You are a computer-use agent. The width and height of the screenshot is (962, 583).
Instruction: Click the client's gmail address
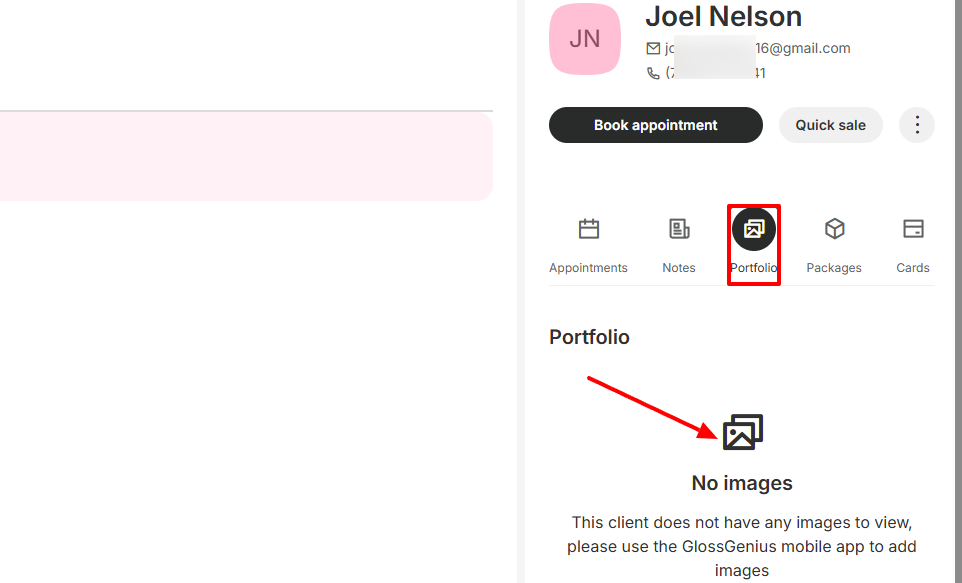(758, 48)
